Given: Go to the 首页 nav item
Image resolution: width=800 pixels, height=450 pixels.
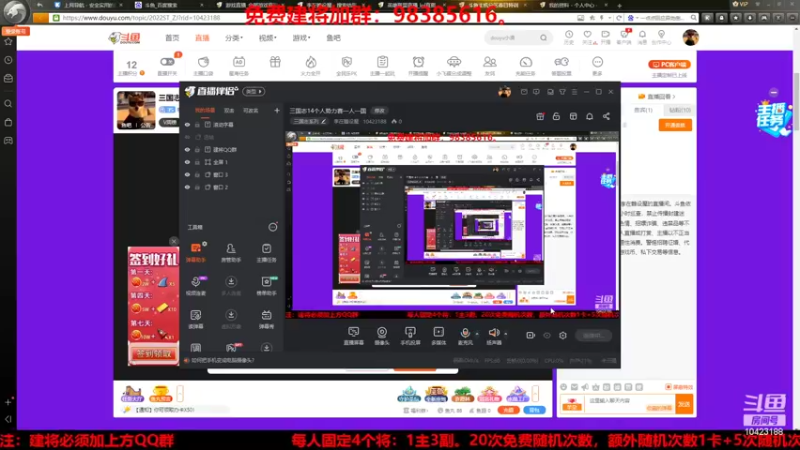Looking at the screenshot, I should [x=172, y=38].
